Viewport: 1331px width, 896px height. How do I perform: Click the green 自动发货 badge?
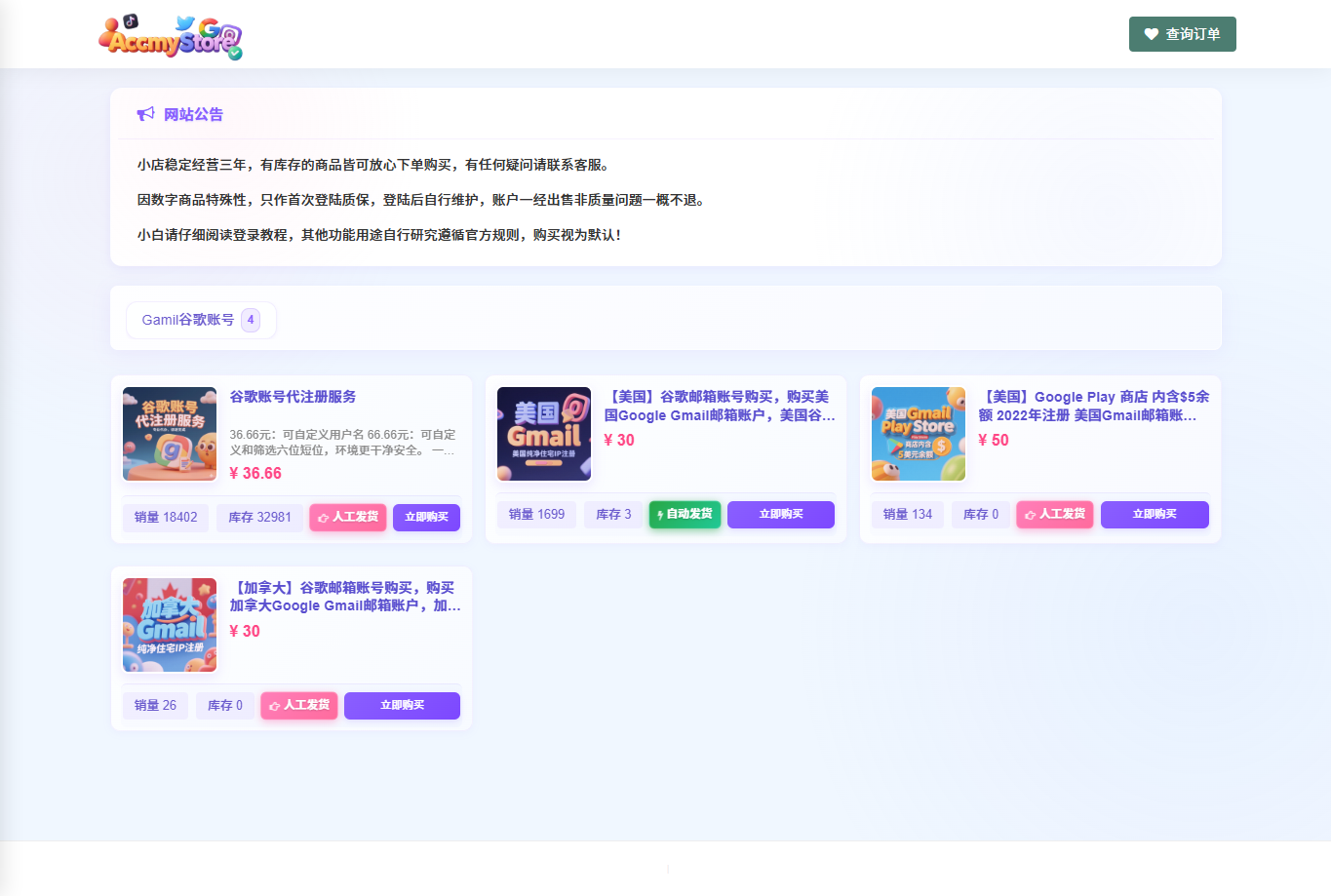click(x=685, y=514)
